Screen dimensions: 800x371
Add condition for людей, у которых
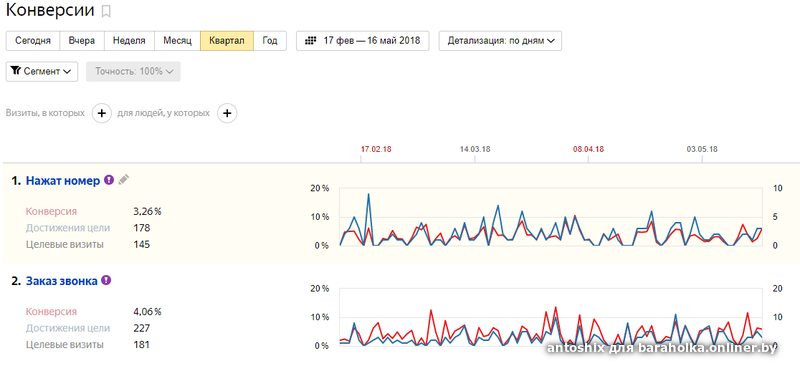227,113
